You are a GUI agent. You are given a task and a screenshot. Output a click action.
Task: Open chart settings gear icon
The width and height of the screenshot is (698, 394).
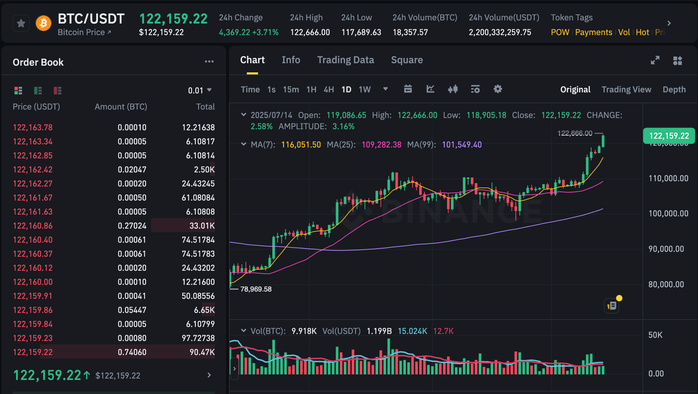point(498,89)
